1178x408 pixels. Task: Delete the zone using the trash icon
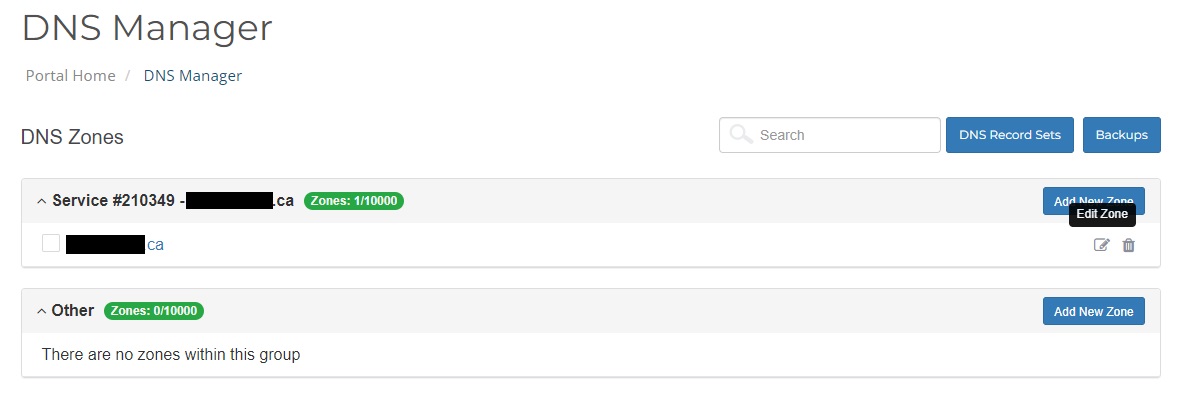[x=1128, y=245]
